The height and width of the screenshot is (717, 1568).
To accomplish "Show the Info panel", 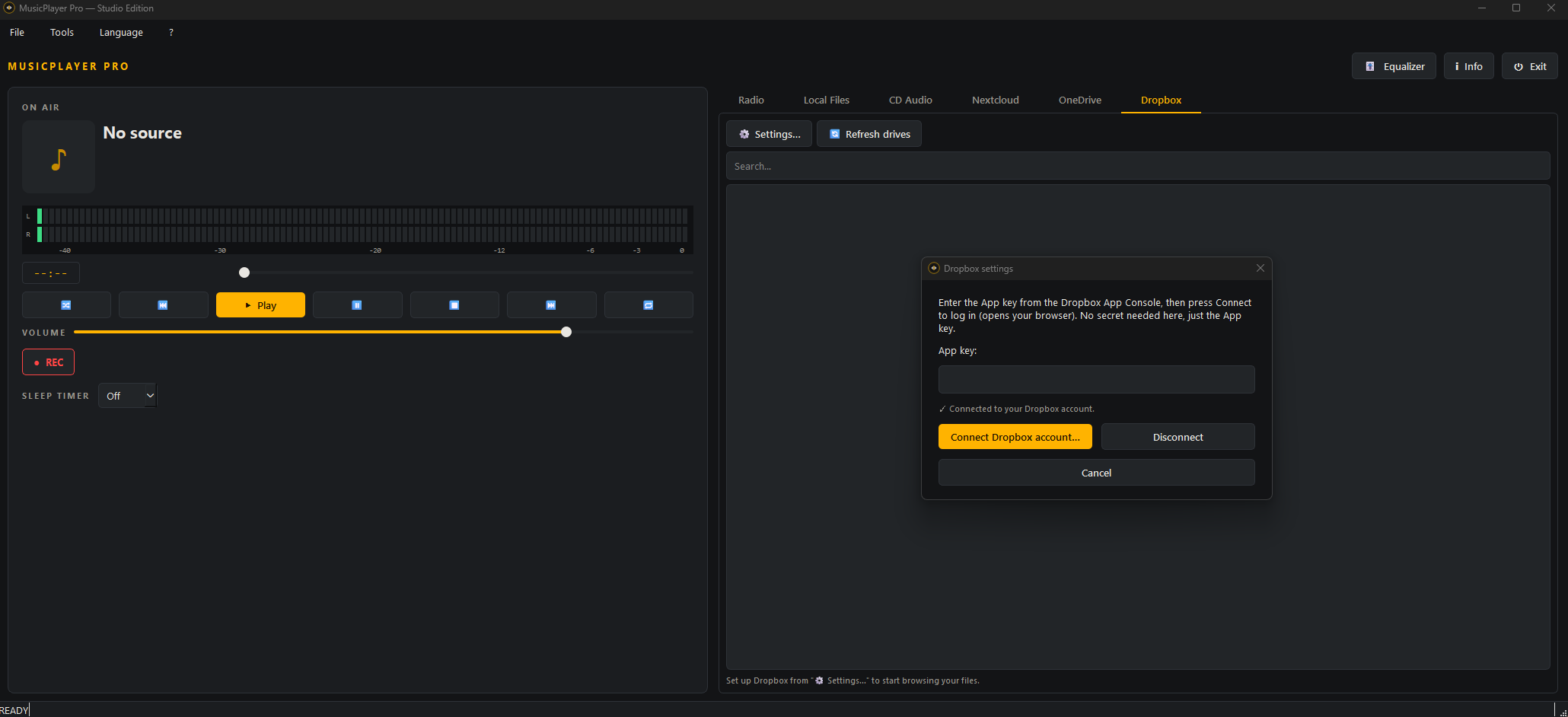I will coord(1469,66).
